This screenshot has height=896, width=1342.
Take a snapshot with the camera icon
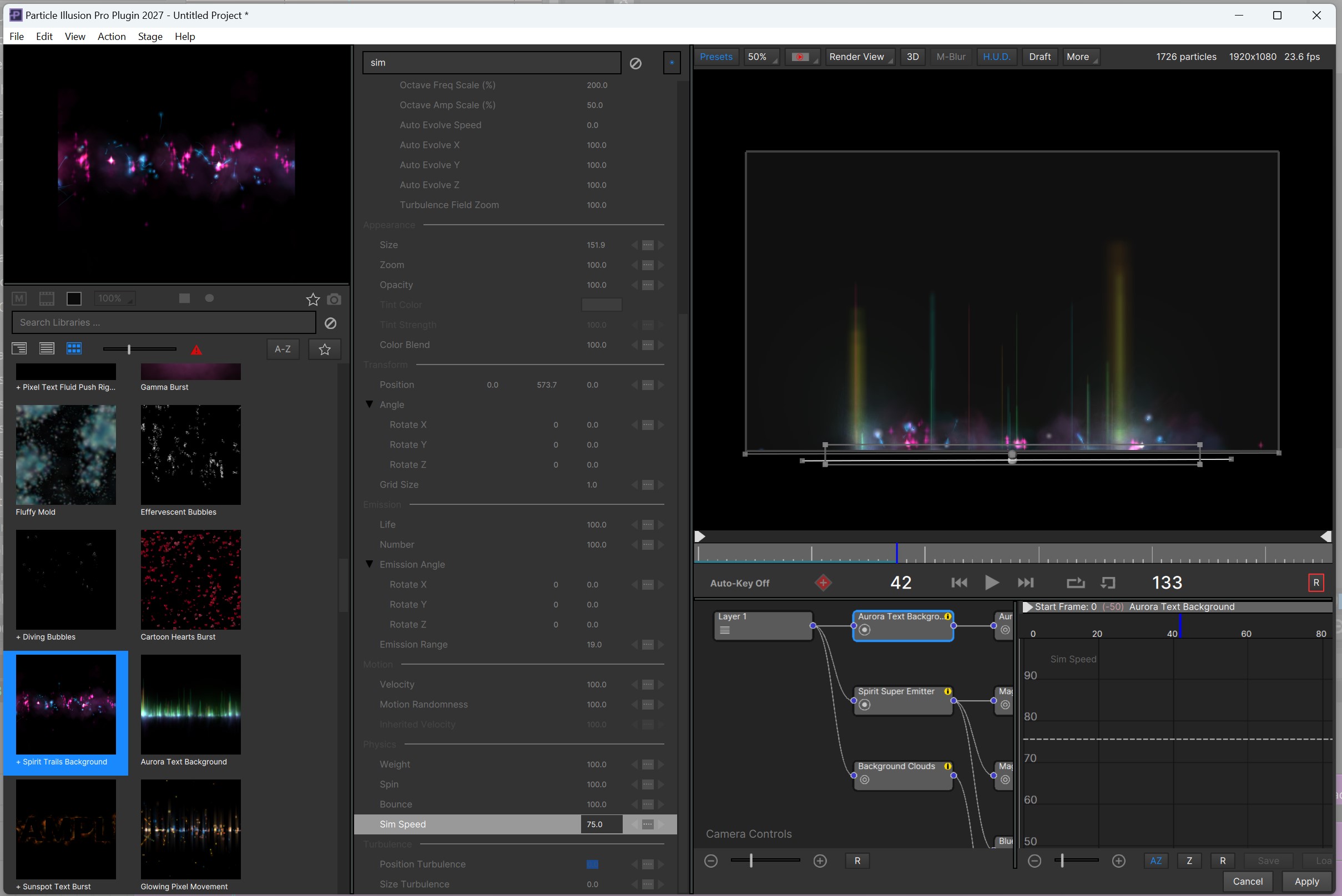click(334, 299)
